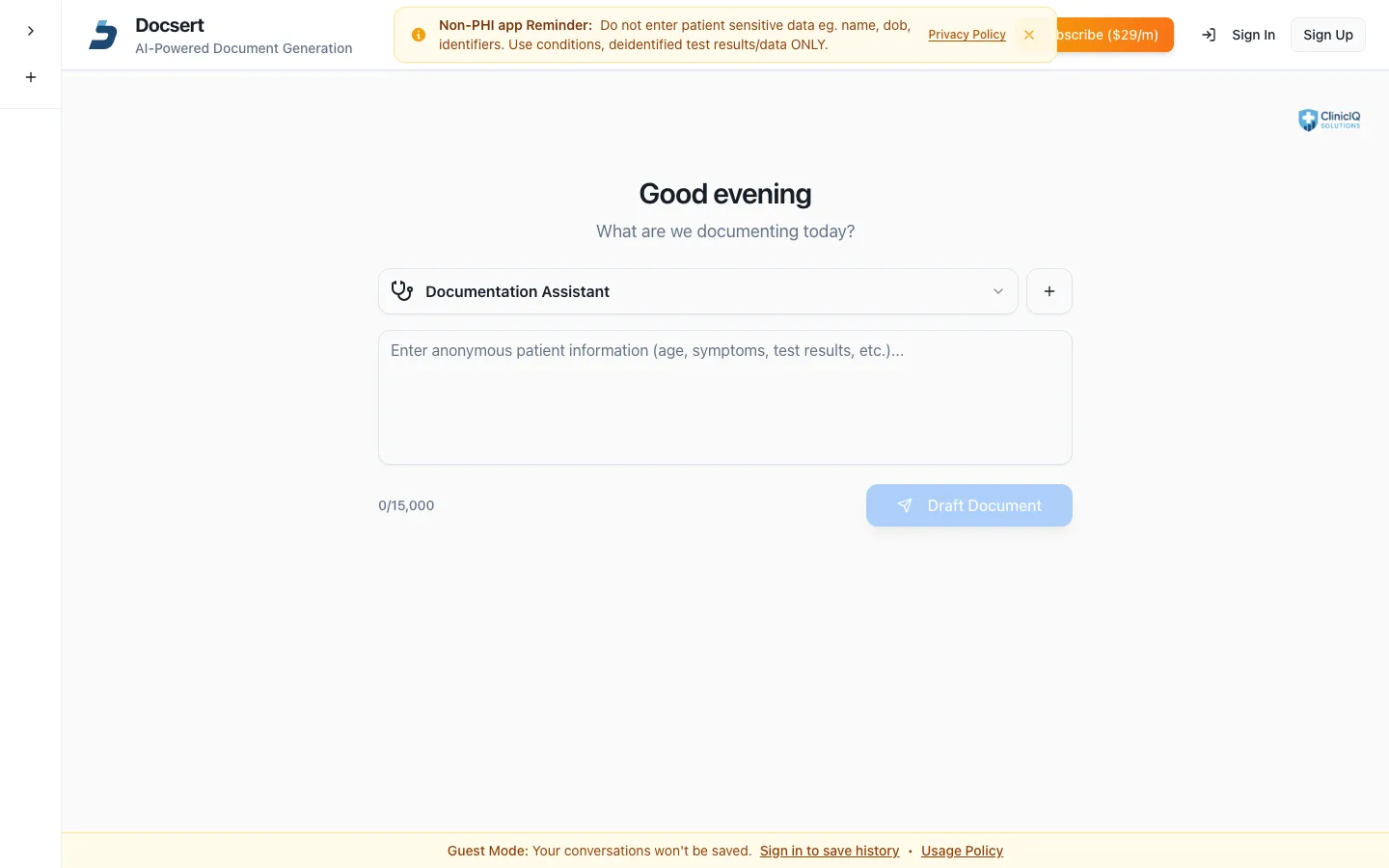The height and width of the screenshot is (868, 1389).
Task: Click the Draft Document button
Action: (x=969, y=505)
